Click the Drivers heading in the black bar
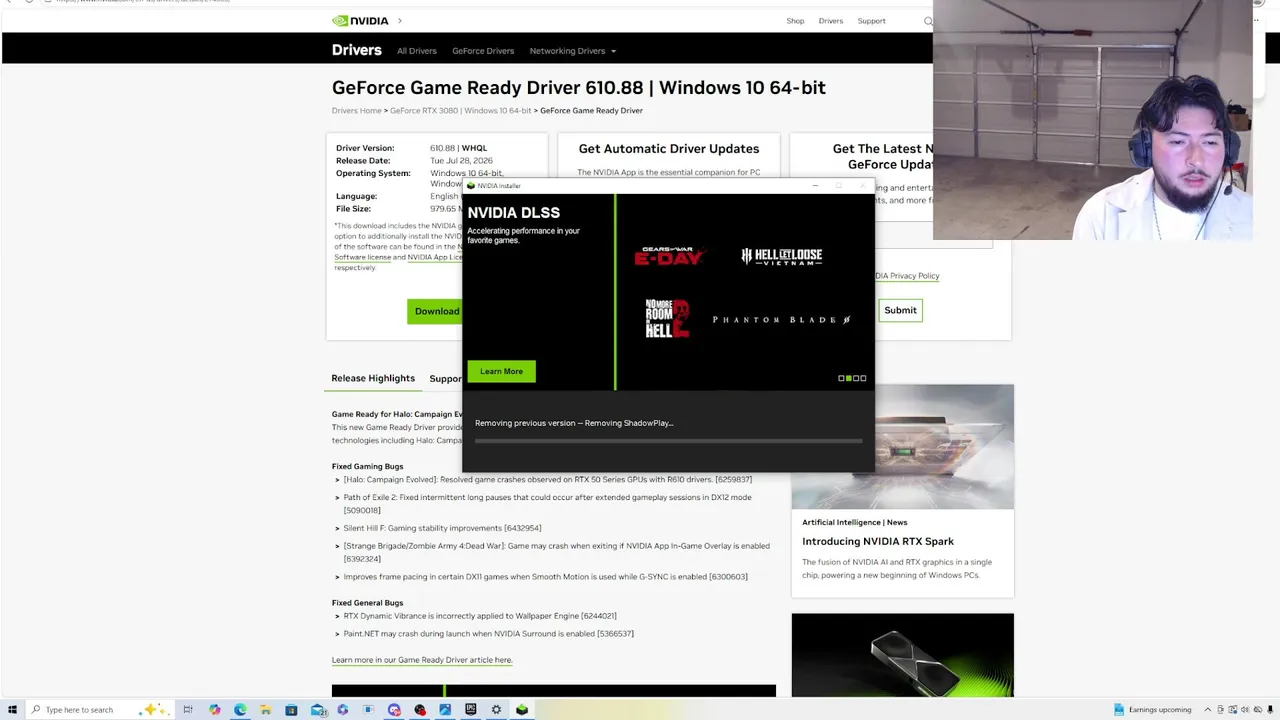This screenshot has height=720, width=1280. point(357,50)
